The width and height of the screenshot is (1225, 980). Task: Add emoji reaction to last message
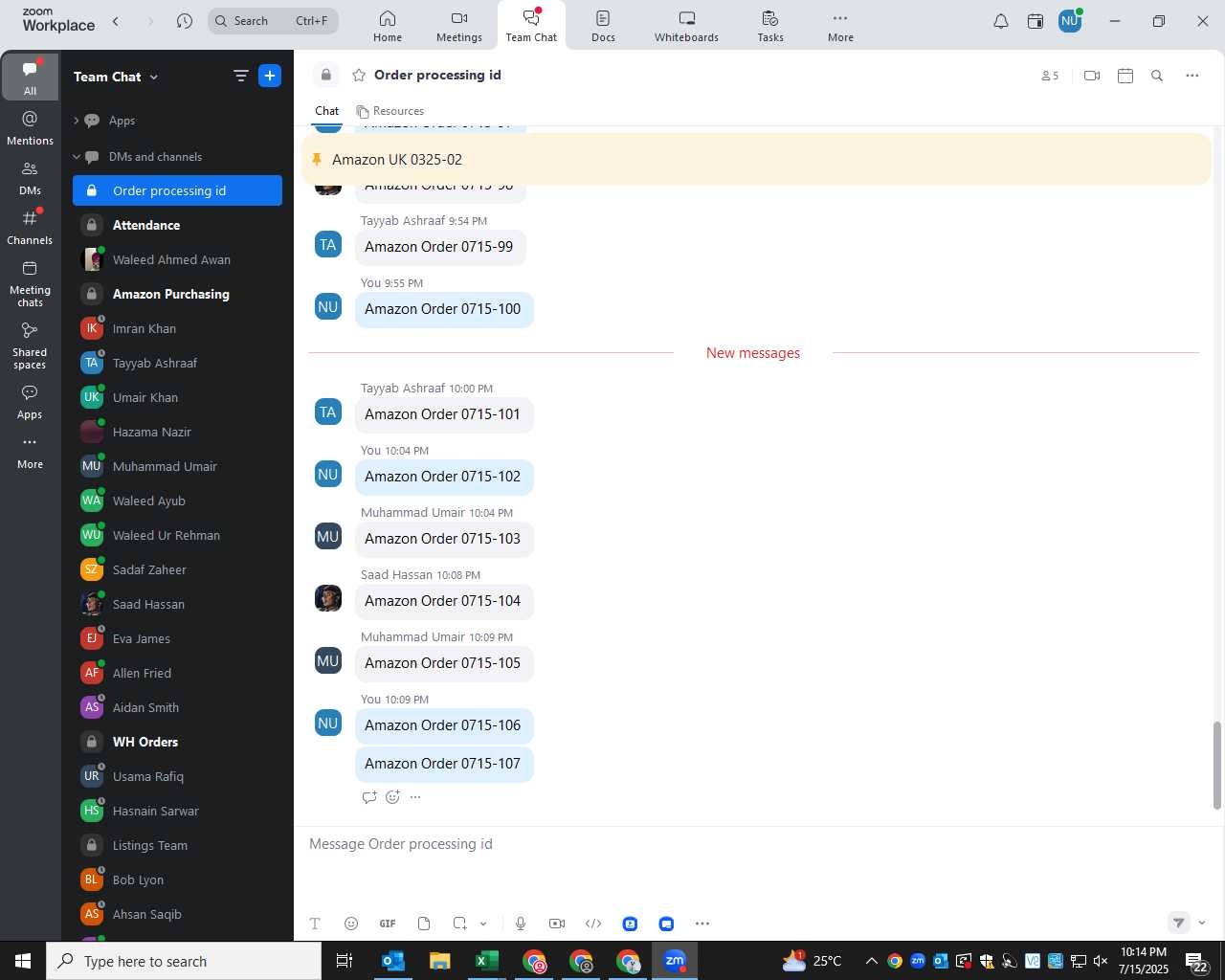point(392,797)
